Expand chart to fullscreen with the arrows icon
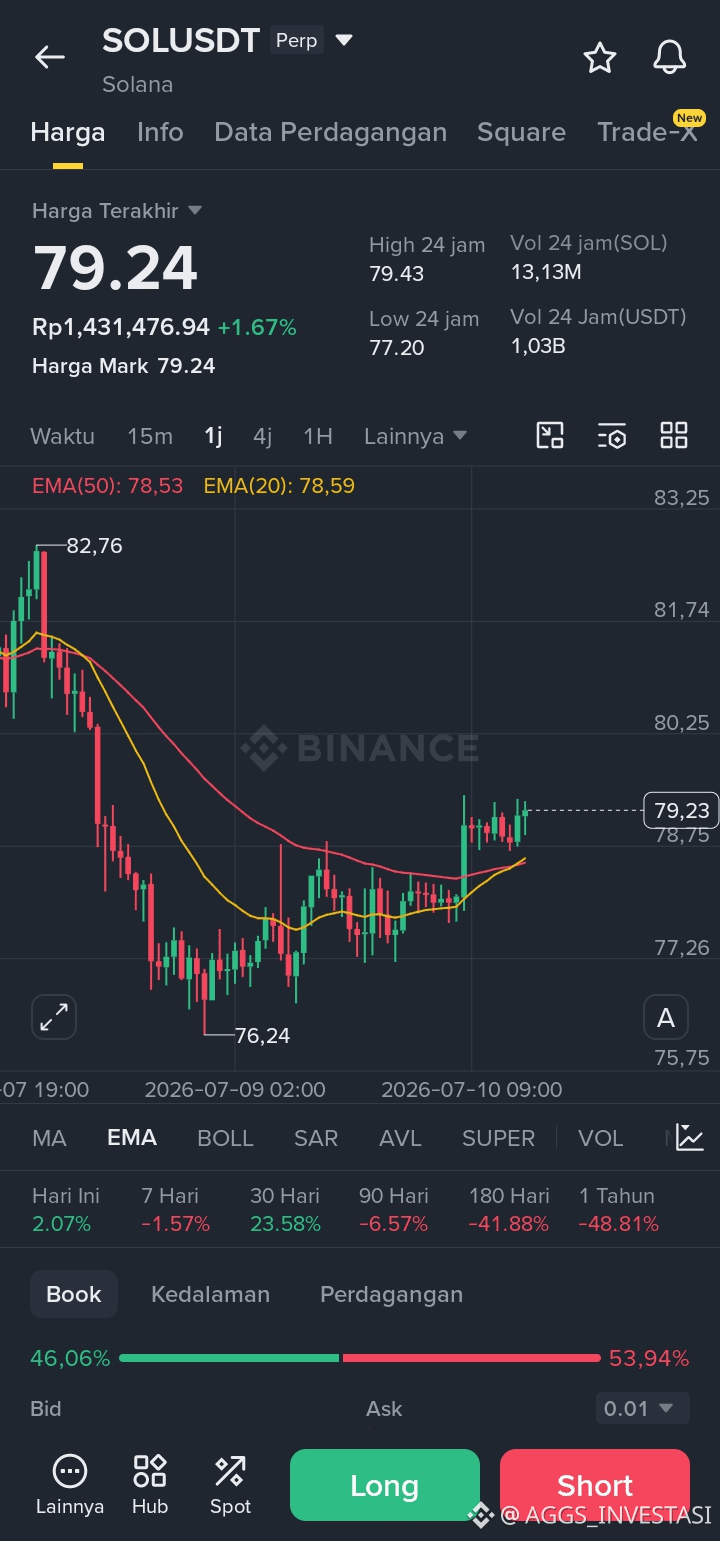720x1541 pixels. point(54,1018)
